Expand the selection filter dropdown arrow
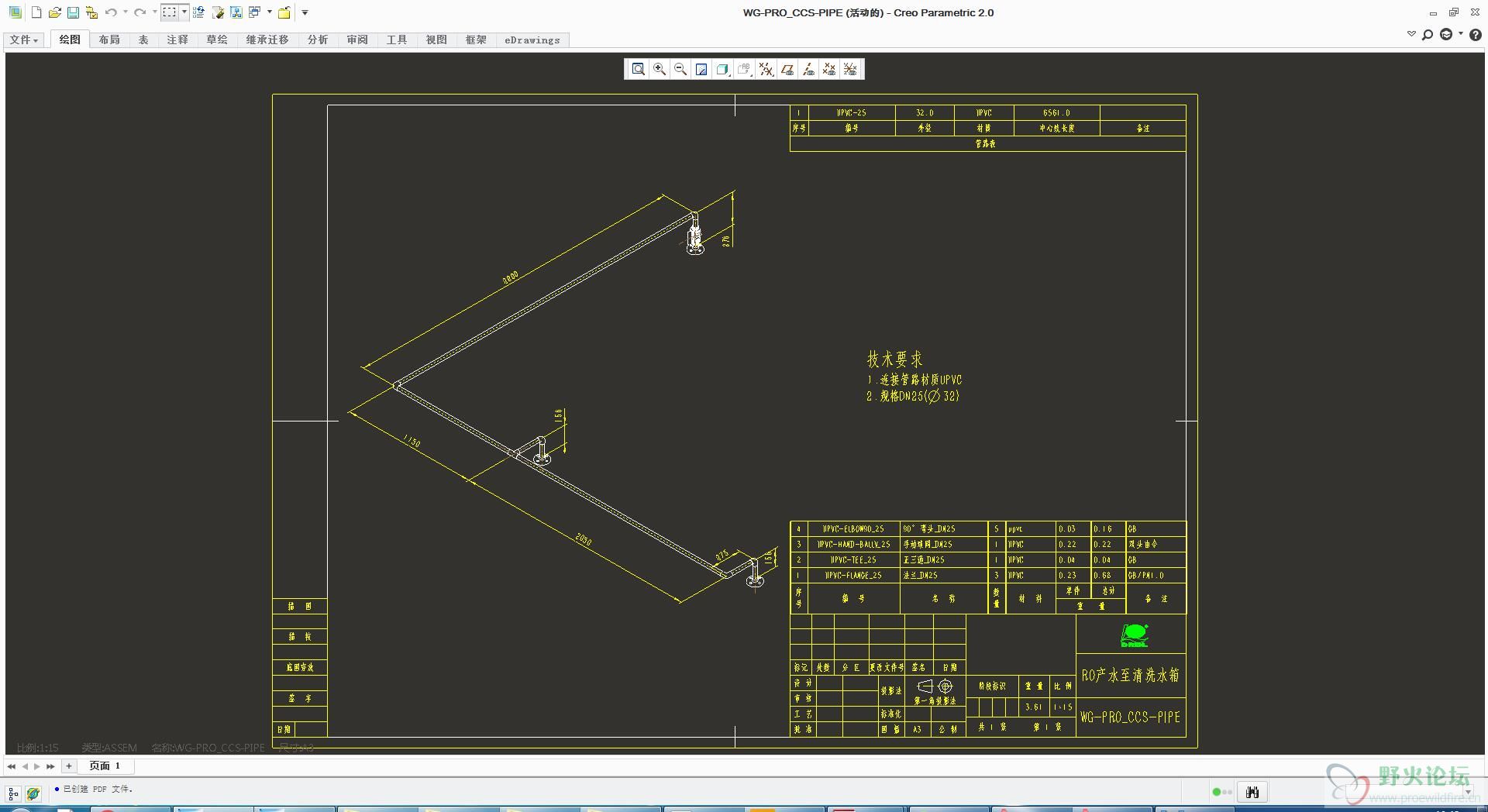This screenshot has width=1488, height=812. 184,12
